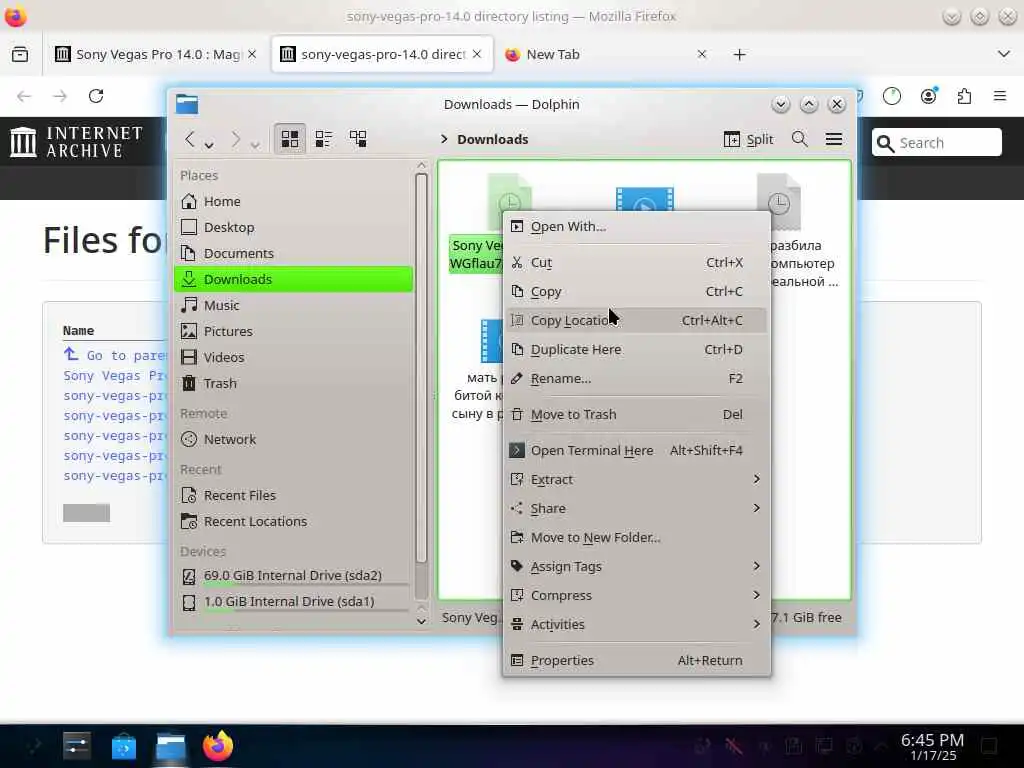Expand Assign Tags submenu
1024x768 pixels.
coord(637,566)
